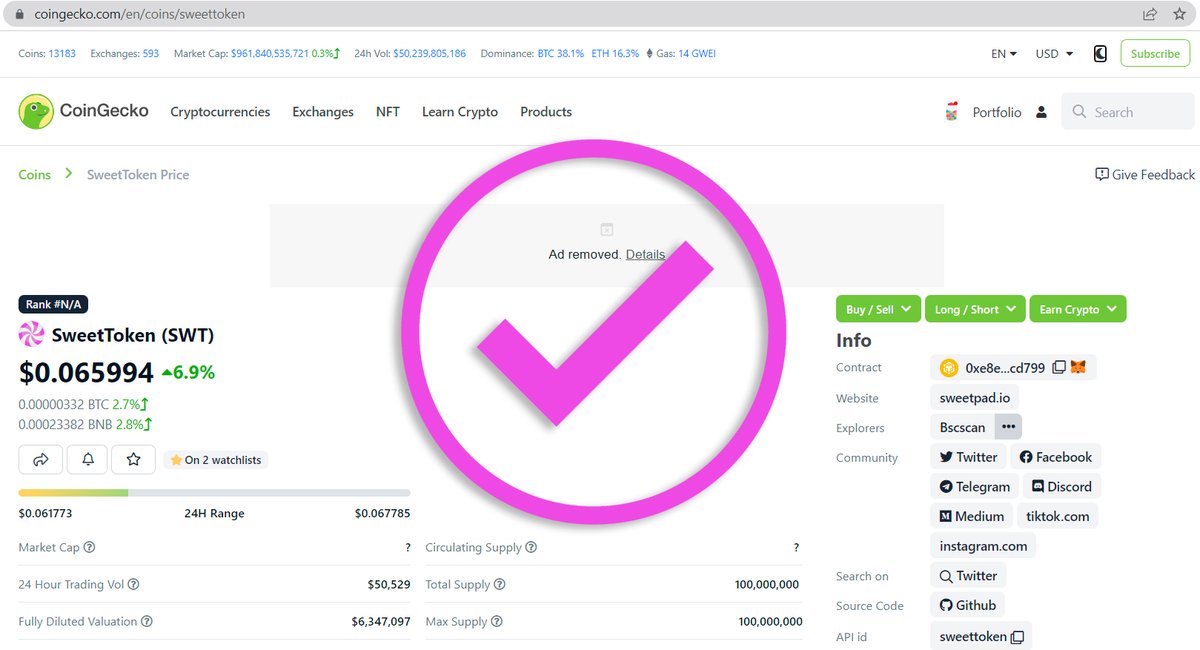
Task: Open the EN language dropdown
Action: [x=1004, y=54]
